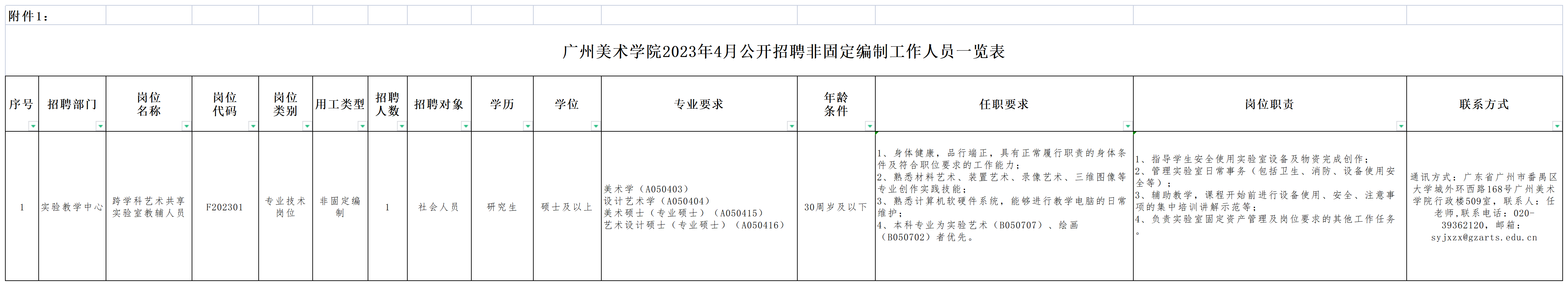This screenshot has width=1568, height=286.
Task: Click the 招聘人数 header cell
Action: point(388,104)
